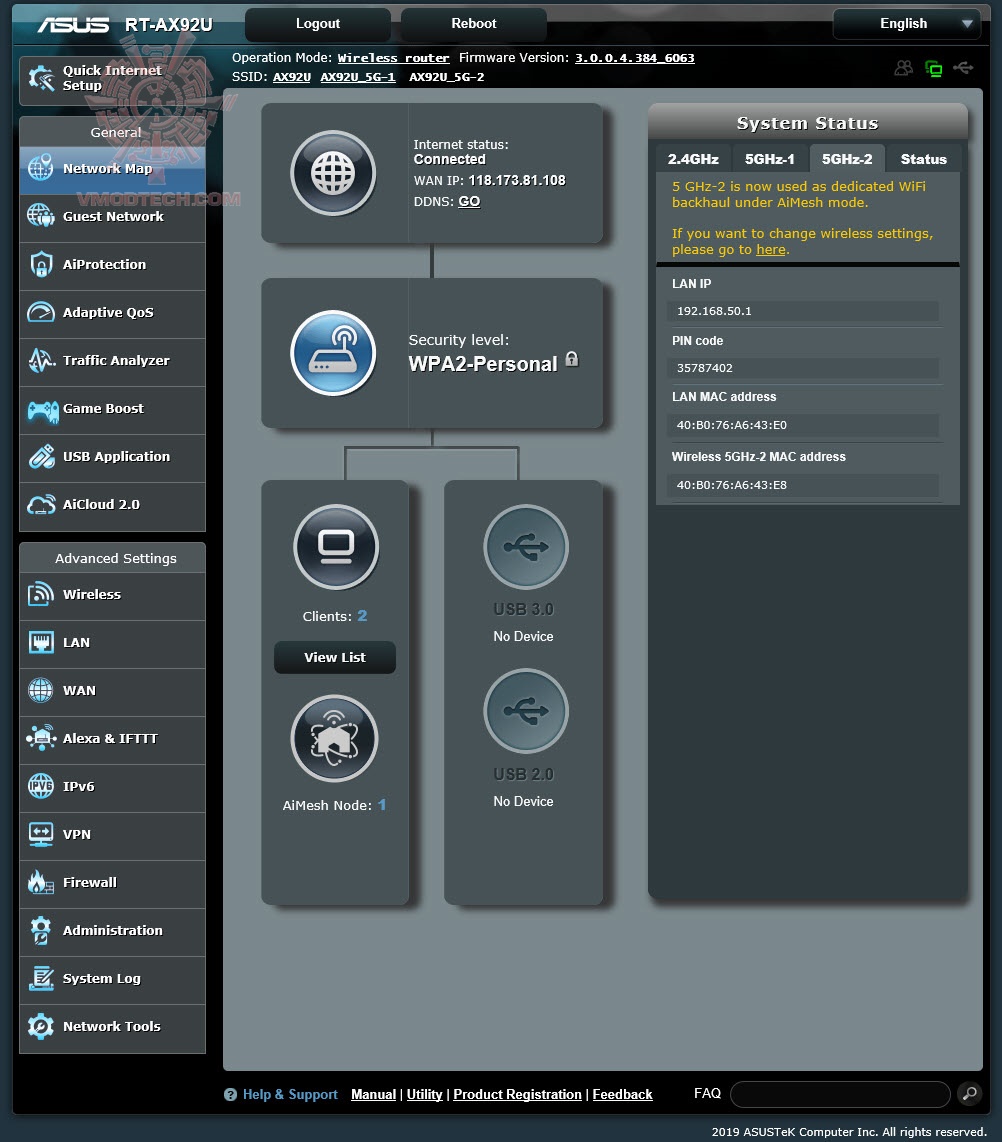Switch to the 2.4GHz tab

point(693,159)
